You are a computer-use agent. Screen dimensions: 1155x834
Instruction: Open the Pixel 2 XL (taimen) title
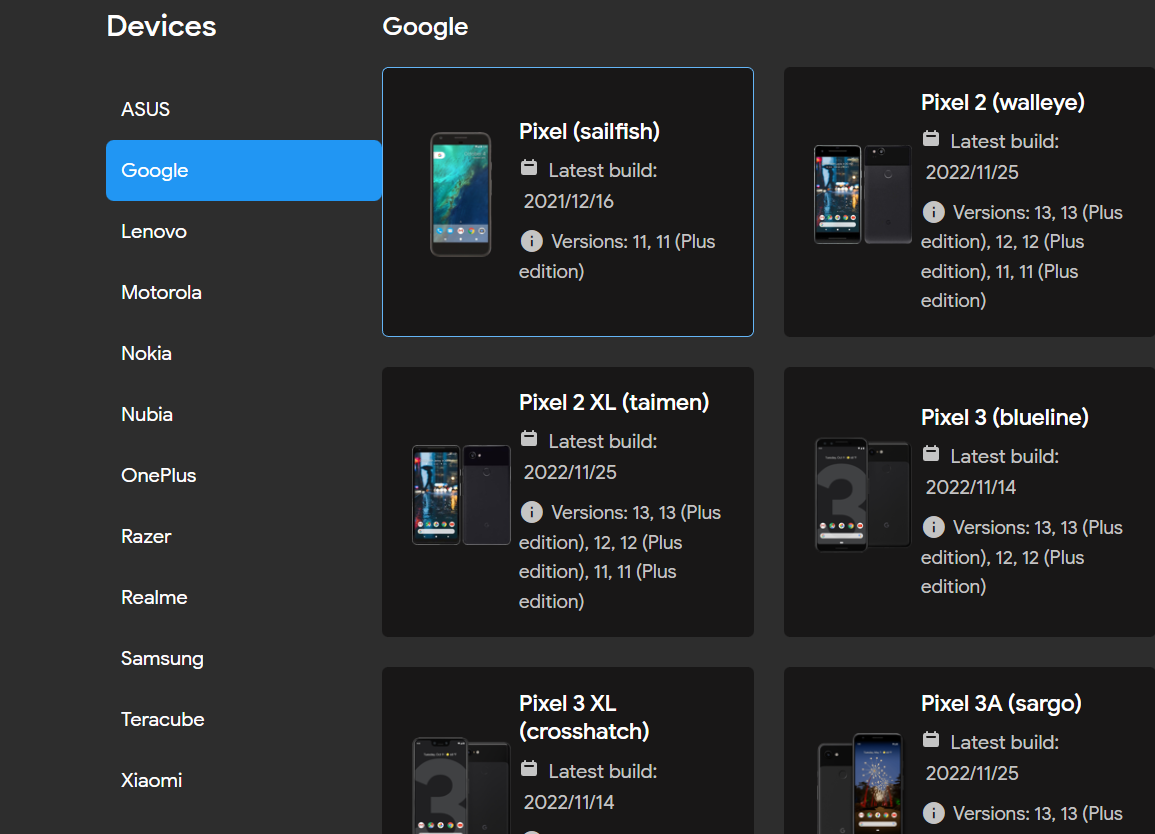pos(614,402)
